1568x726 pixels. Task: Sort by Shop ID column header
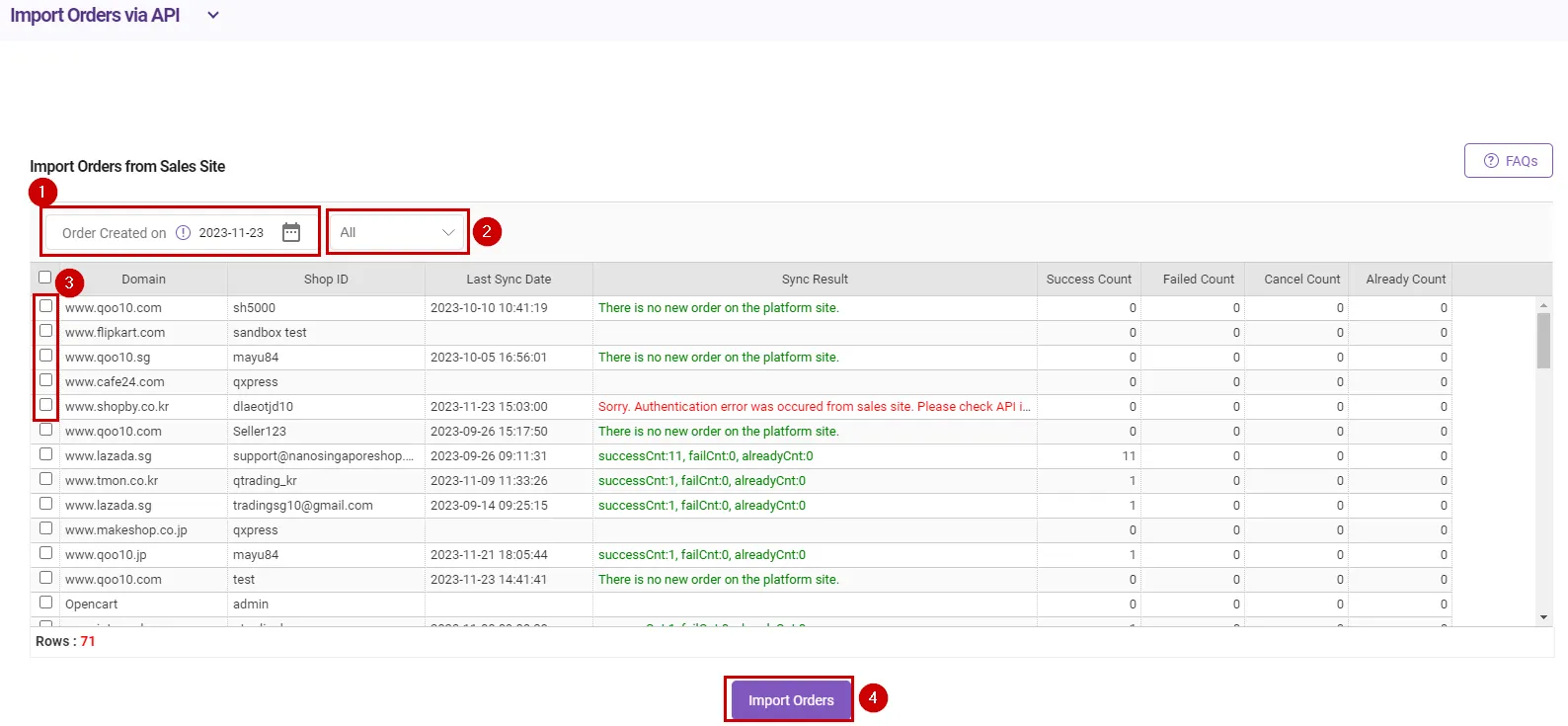pyautogui.click(x=326, y=280)
